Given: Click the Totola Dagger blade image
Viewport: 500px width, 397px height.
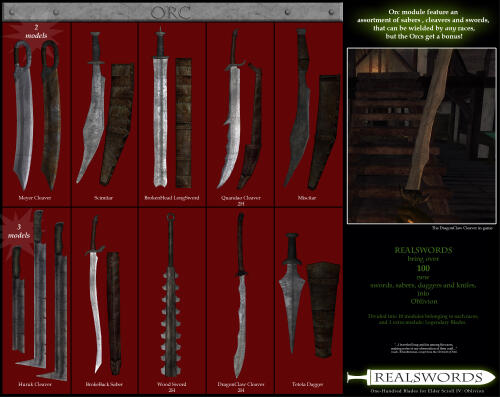Looking at the screenshot, I should [292, 293].
